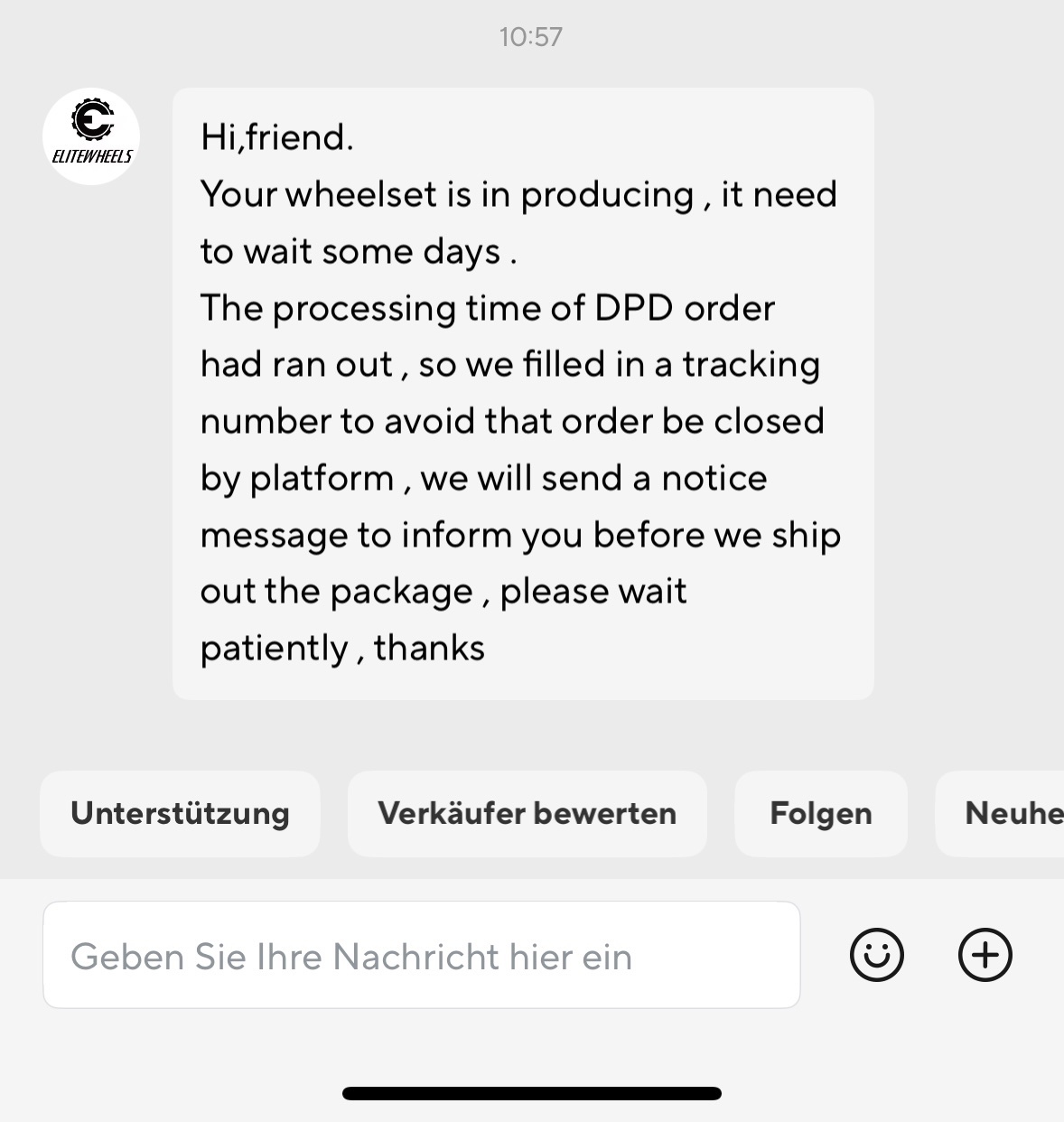Image resolution: width=1064 pixels, height=1122 pixels.
Task: Tap the home indicator bar
Action: click(x=531, y=1093)
